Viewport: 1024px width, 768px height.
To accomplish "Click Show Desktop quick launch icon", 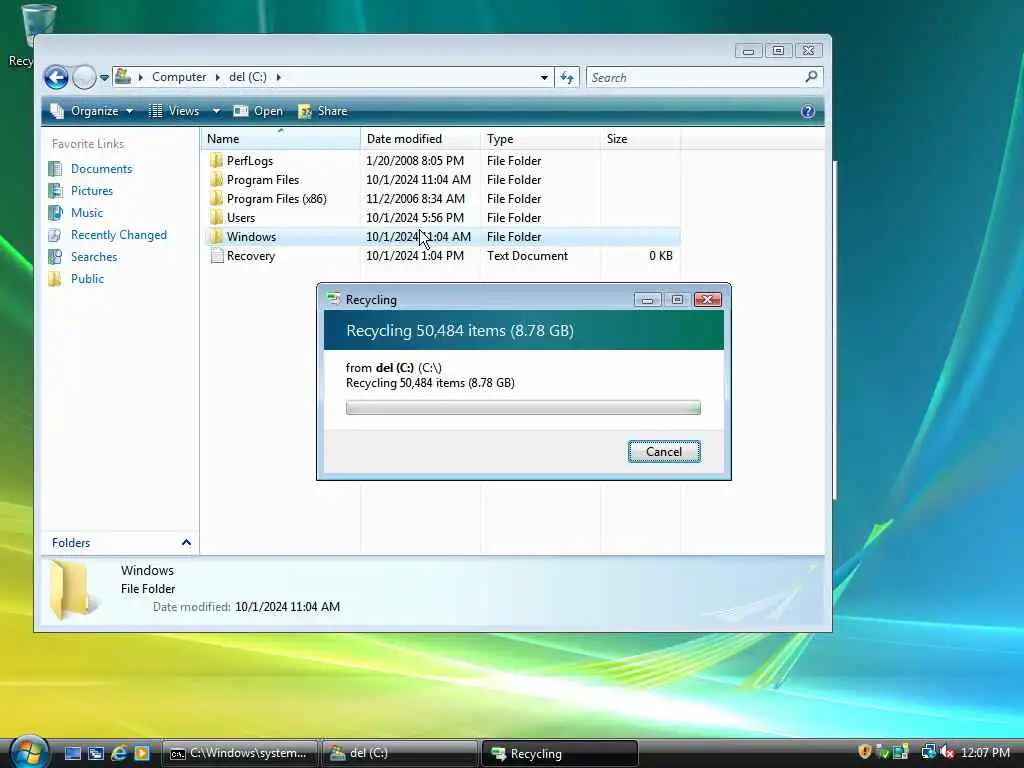I will [72, 754].
